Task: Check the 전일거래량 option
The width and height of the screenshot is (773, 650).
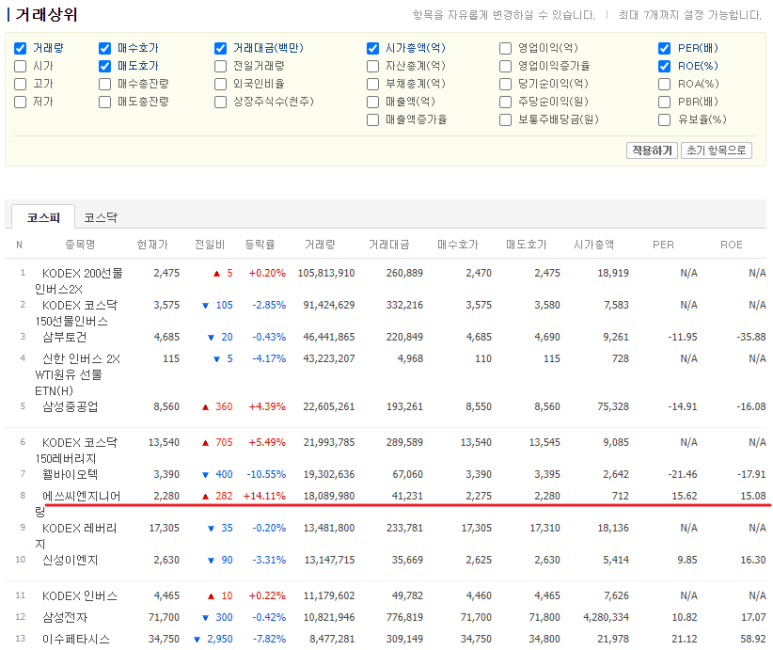Action: point(220,66)
